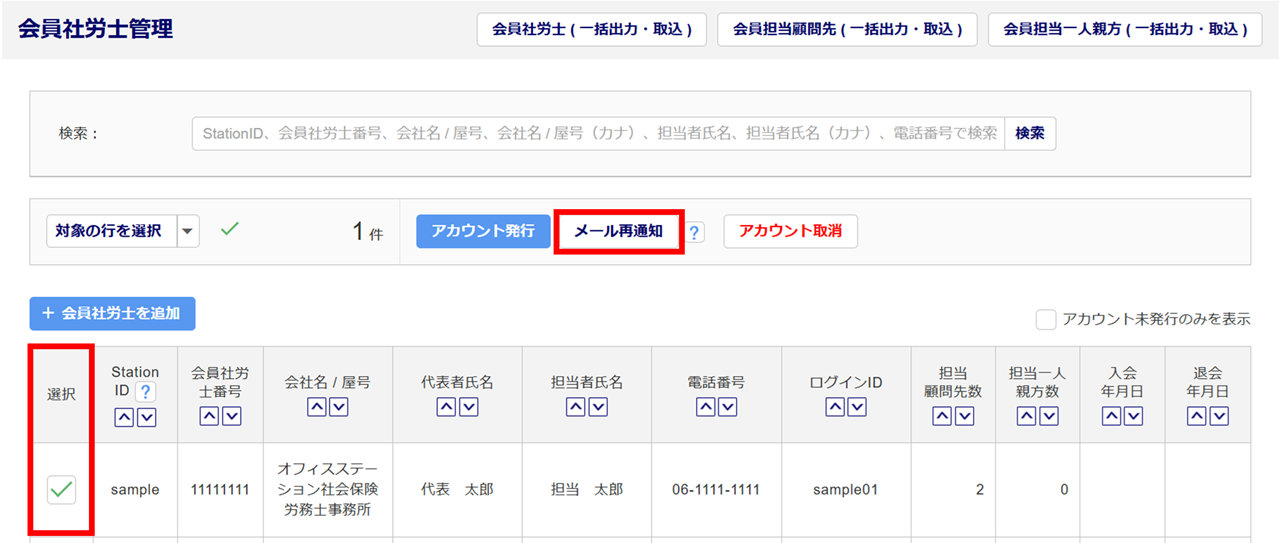1280x543 pixels.
Task: Open 会員担当一人親方 (一括出力・取込)
Action: click(x=1125, y=30)
